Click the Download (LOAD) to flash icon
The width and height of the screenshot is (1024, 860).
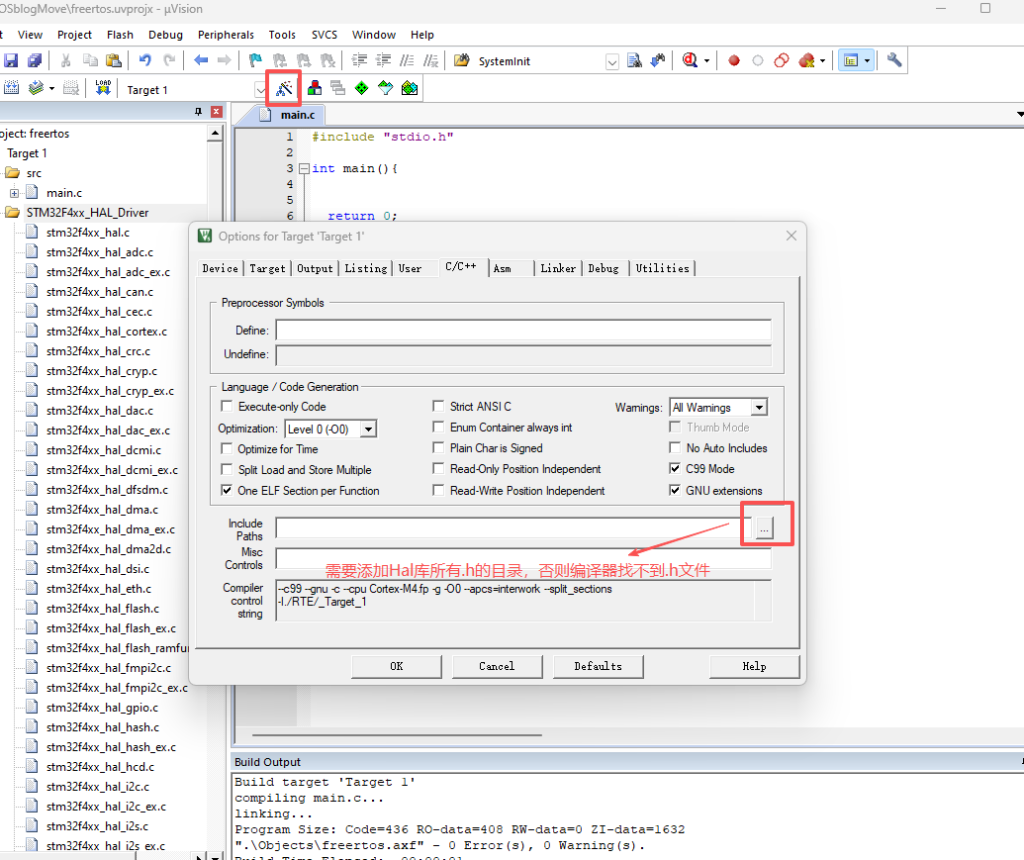click(x=103, y=89)
